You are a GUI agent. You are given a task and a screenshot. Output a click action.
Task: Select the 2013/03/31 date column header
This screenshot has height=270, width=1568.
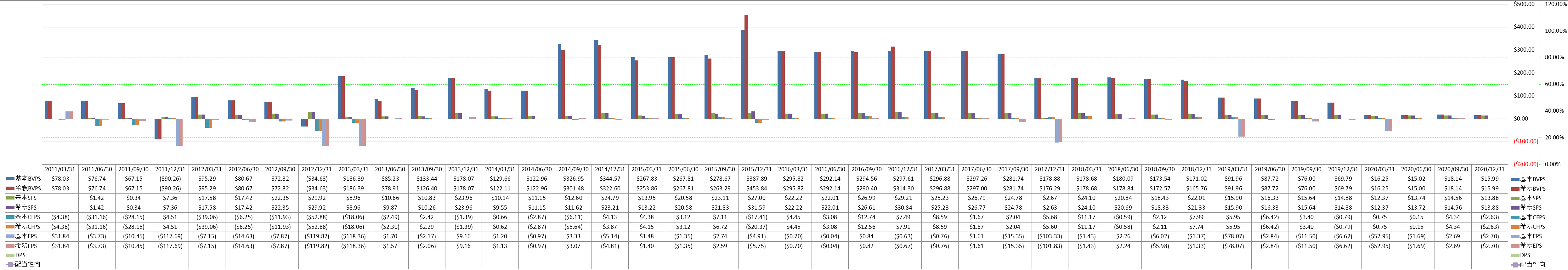pos(354,170)
